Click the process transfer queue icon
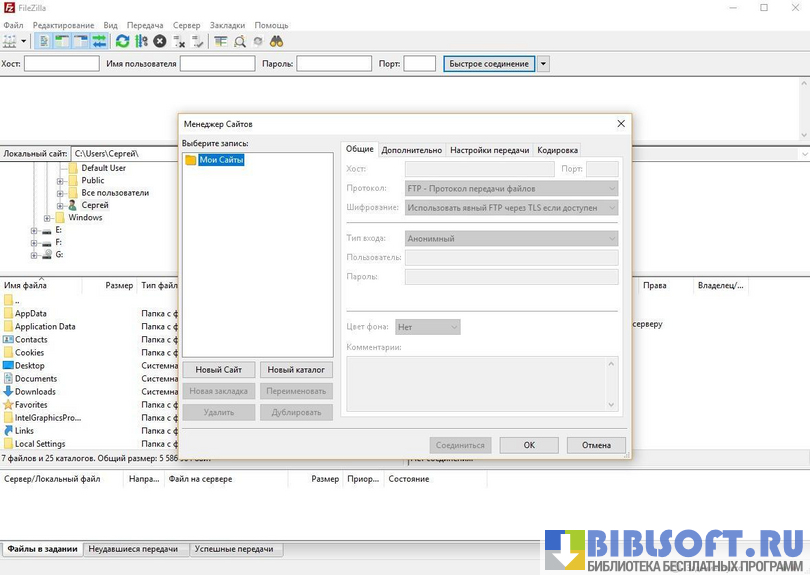This screenshot has height=575, width=810. coord(141,42)
